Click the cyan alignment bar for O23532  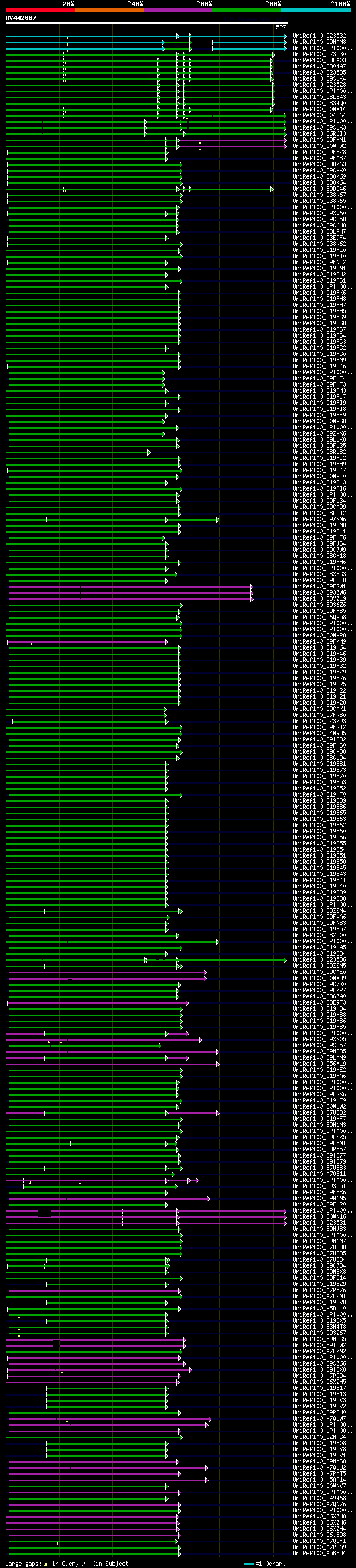click(146, 37)
